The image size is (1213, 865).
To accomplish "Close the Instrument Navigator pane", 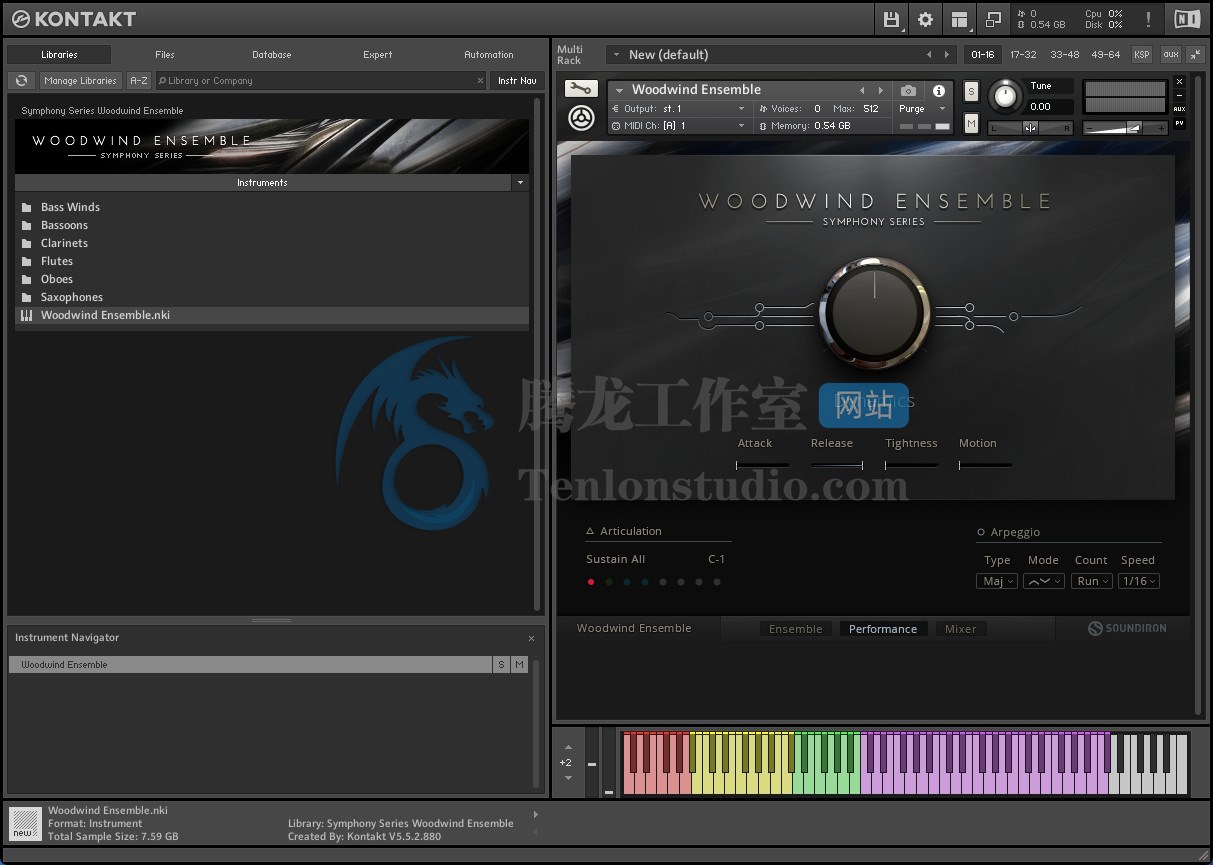I will (531, 638).
